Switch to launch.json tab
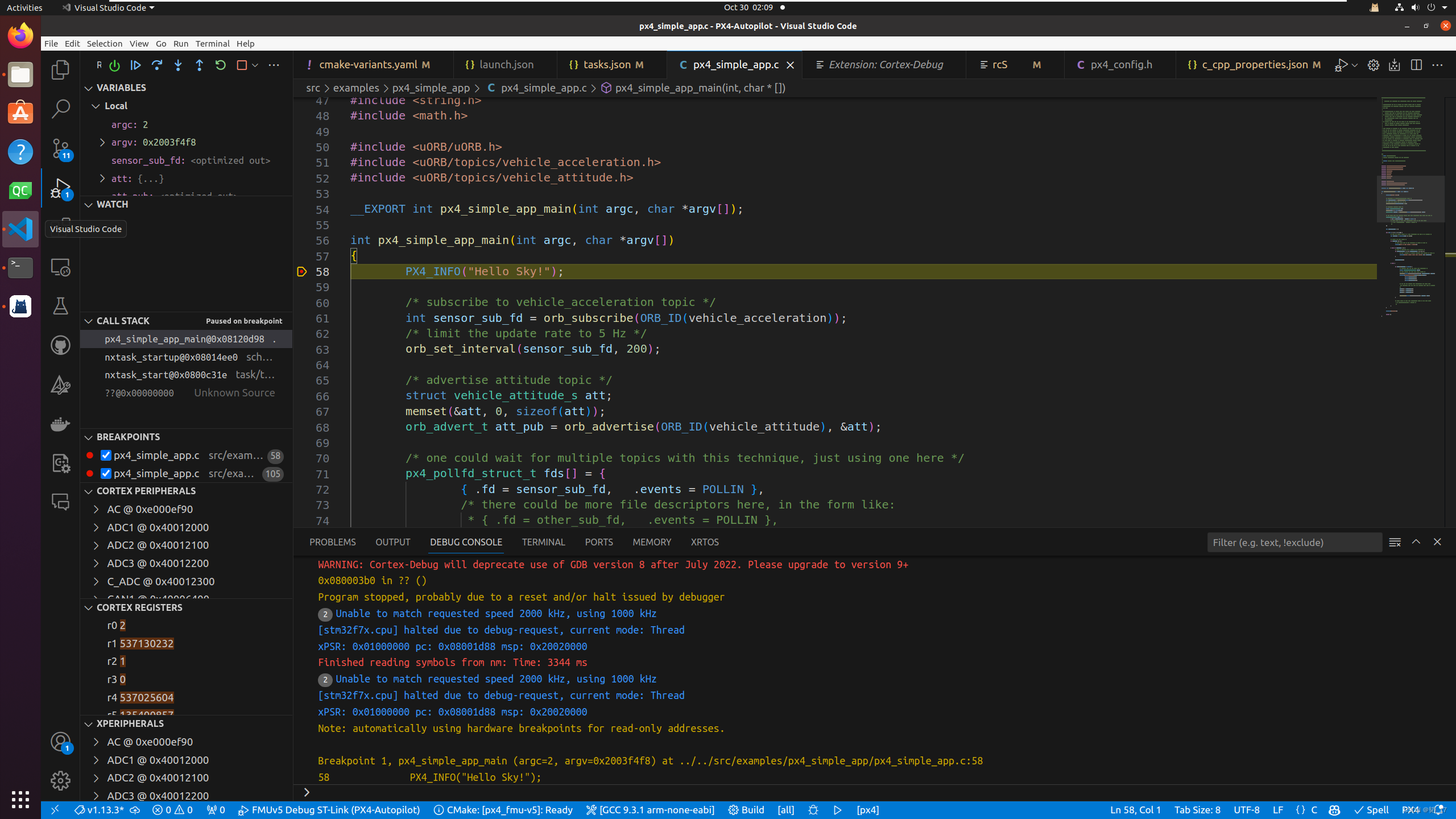The width and height of the screenshot is (1456, 819). click(x=506, y=65)
